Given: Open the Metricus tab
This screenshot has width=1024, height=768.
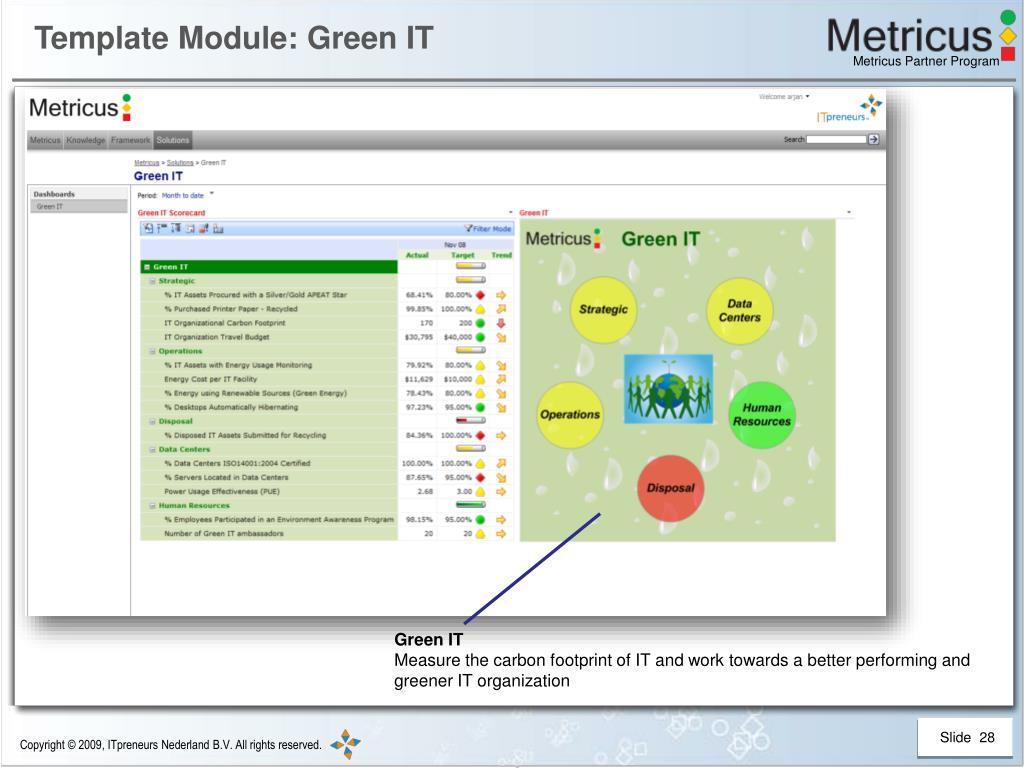Looking at the screenshot, I should click(45, 140).
